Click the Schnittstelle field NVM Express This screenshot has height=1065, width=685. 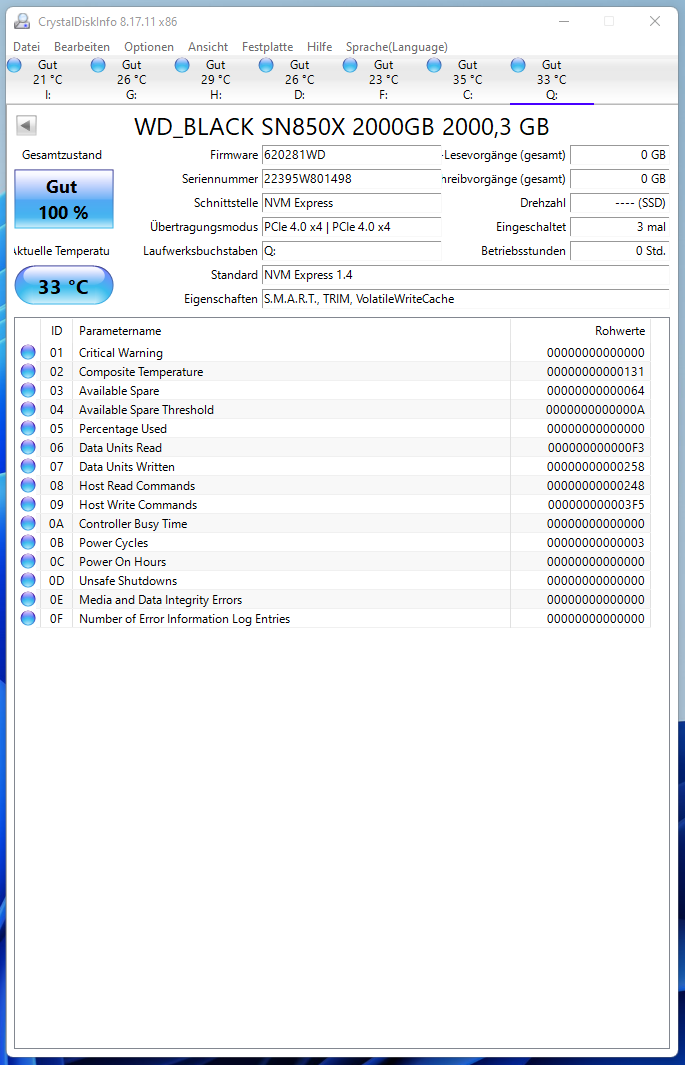[351, 203]
